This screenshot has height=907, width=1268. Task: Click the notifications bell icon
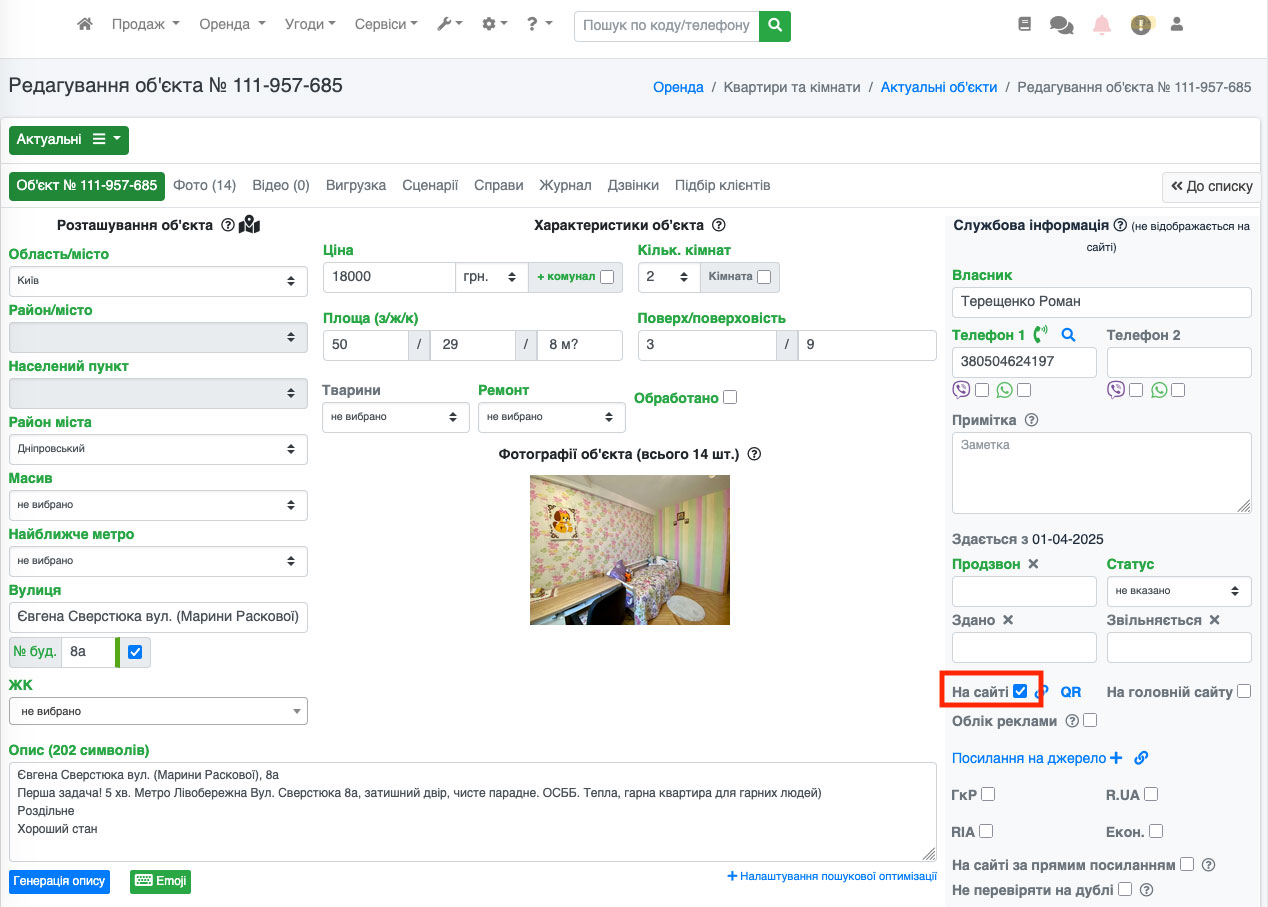click(x=1101, y=25)
